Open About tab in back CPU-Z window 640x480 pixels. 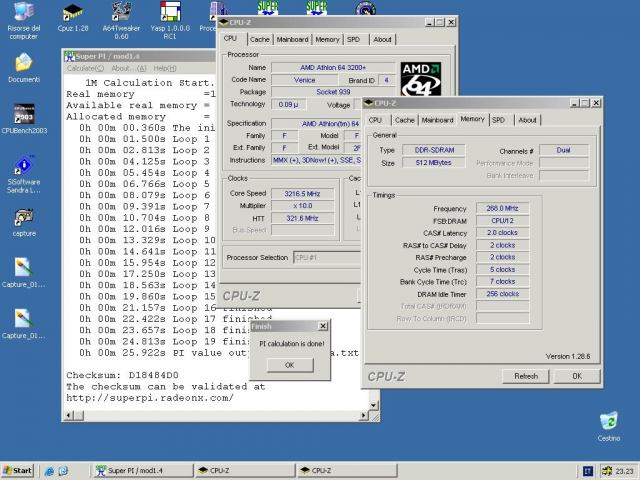click(382, 39)
